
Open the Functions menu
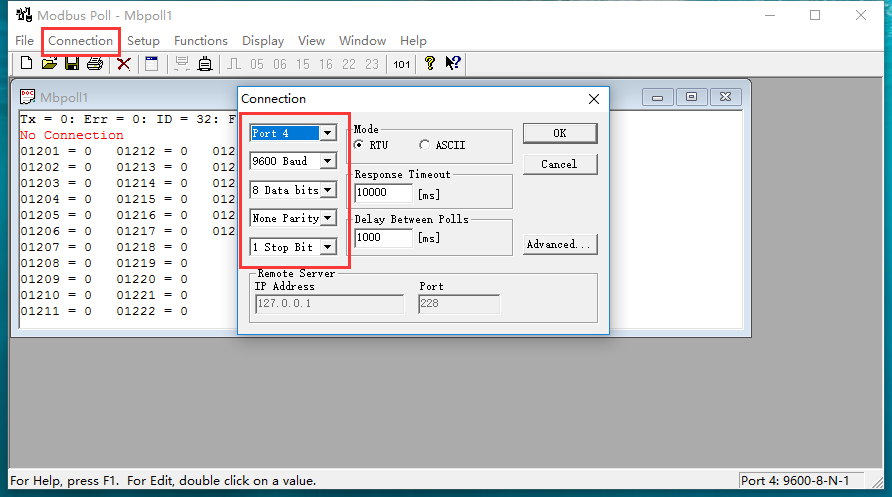pos(201,41)
